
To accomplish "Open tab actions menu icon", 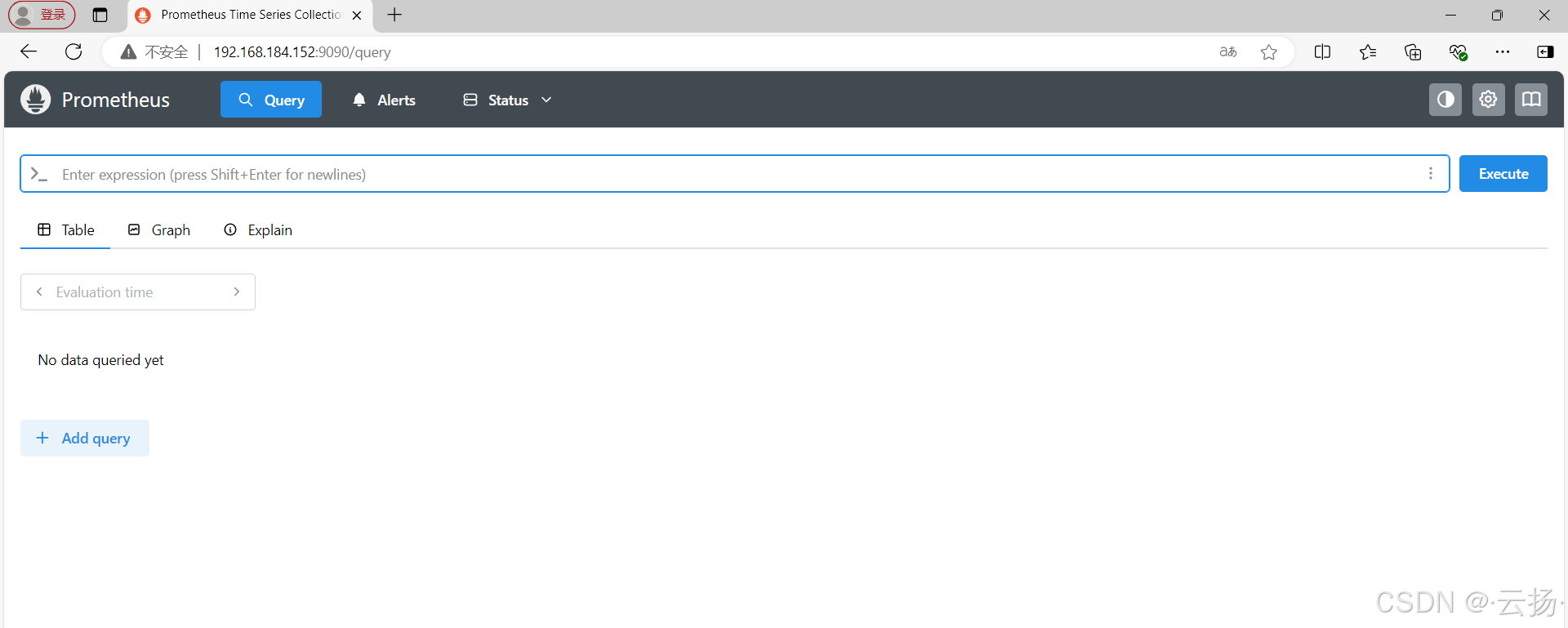I will click(x=100, y=15).
